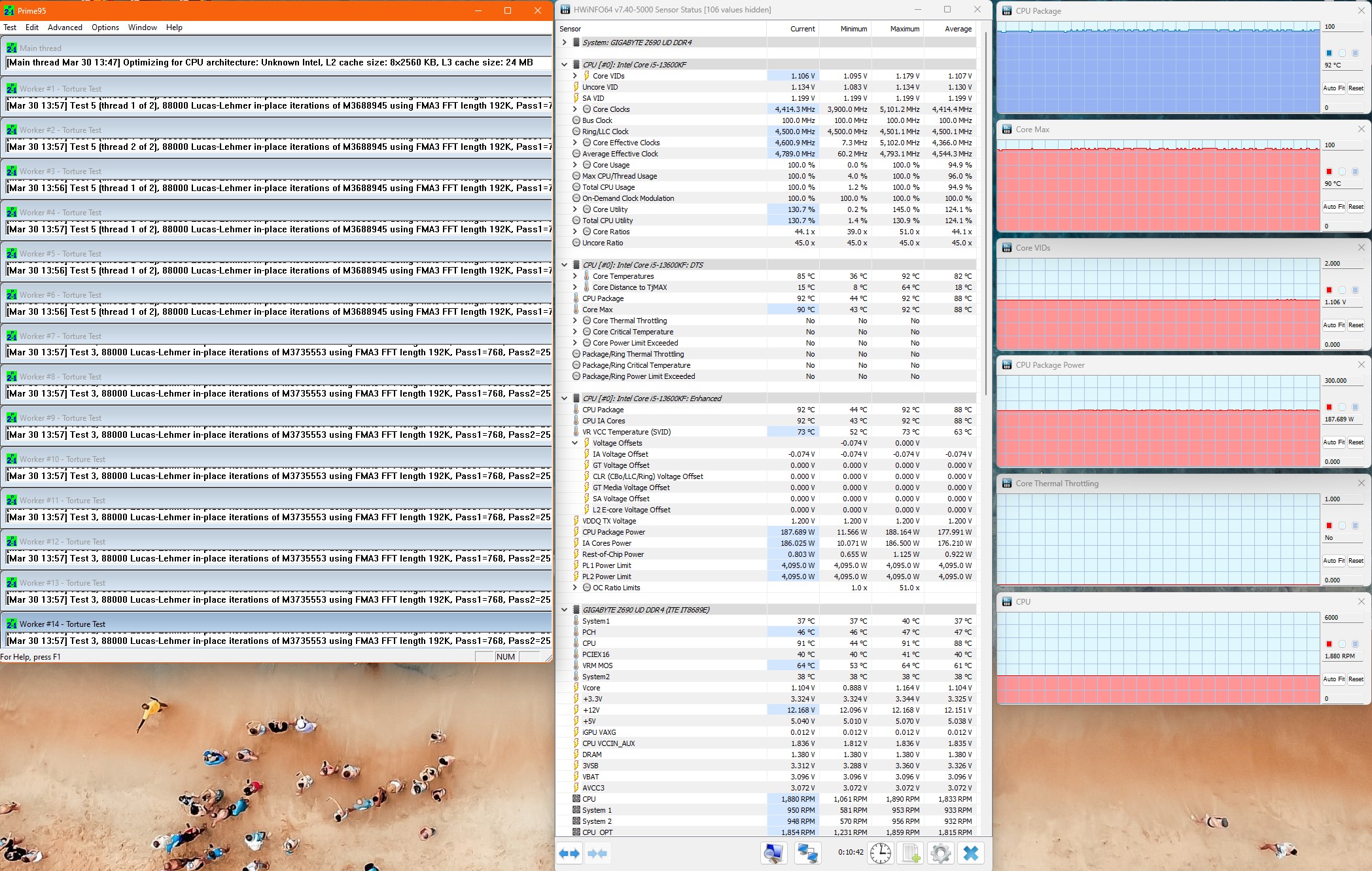Screen dimensions: 1372x871
Task: Click the remote network monitors icon
Action: tap(807, 853)
